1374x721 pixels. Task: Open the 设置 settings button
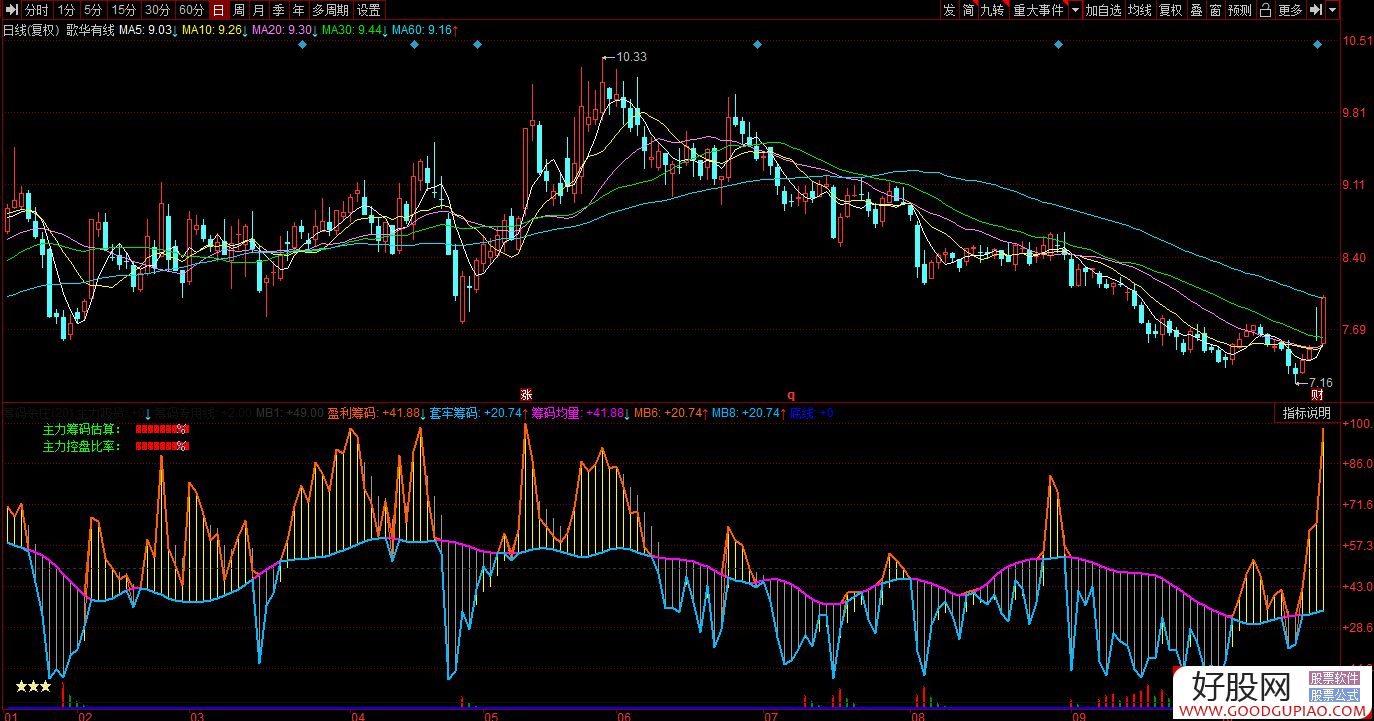click(369, 10)
